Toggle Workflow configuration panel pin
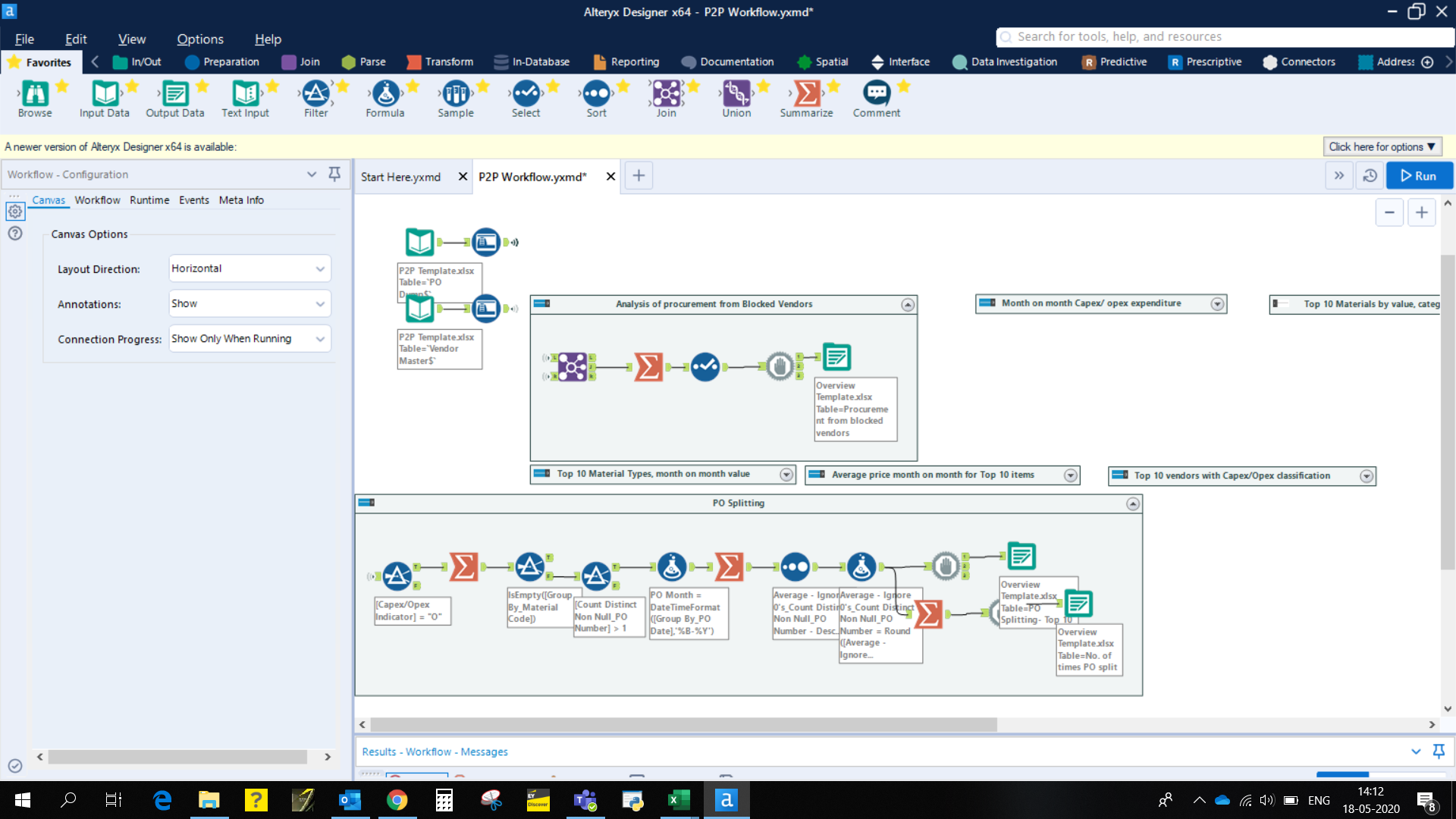1456x819 pixels. [x=337, y=173]
